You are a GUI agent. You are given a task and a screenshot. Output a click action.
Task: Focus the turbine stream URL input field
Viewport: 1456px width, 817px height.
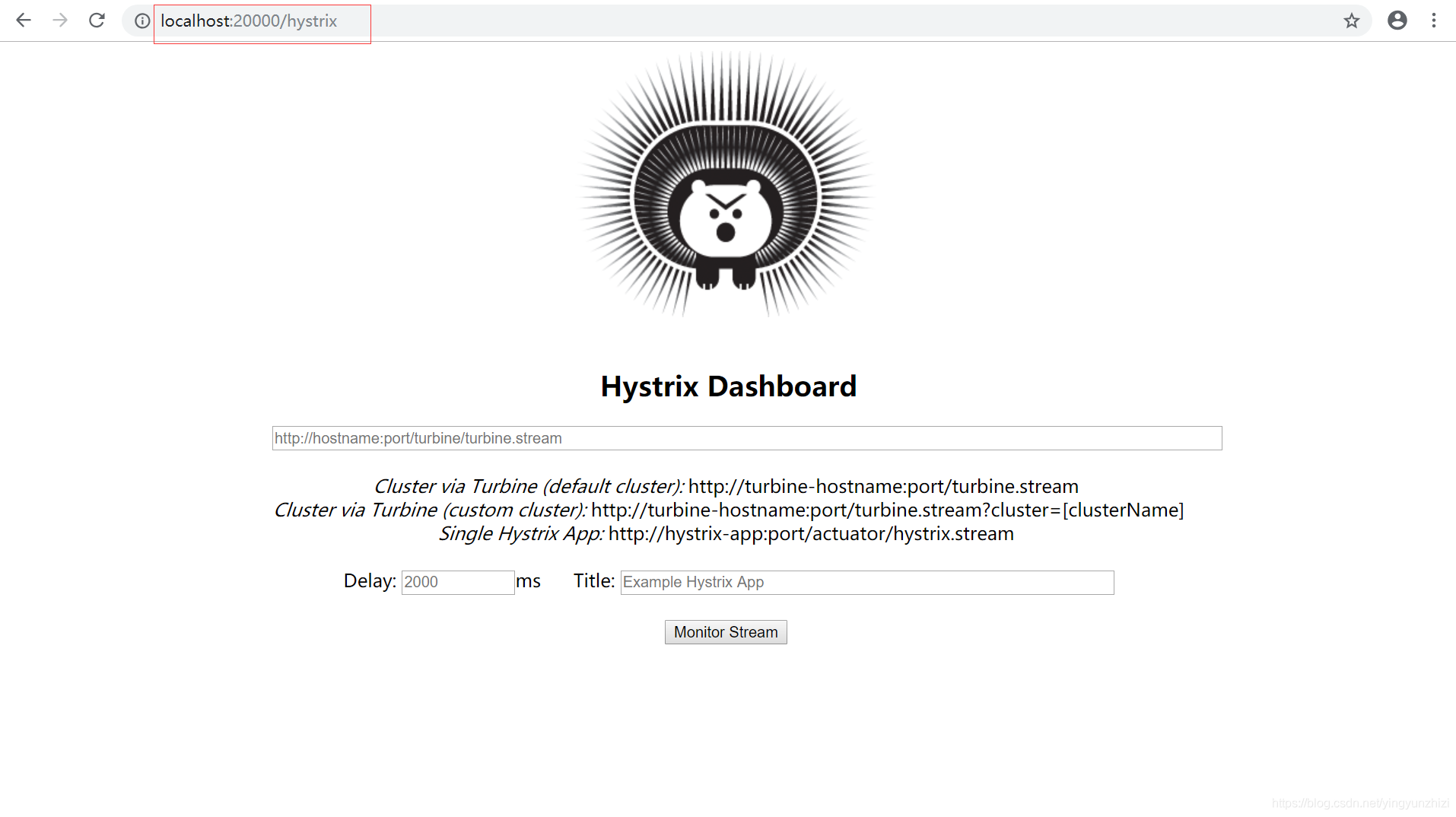pyautogui.click(x=747, y=438)
